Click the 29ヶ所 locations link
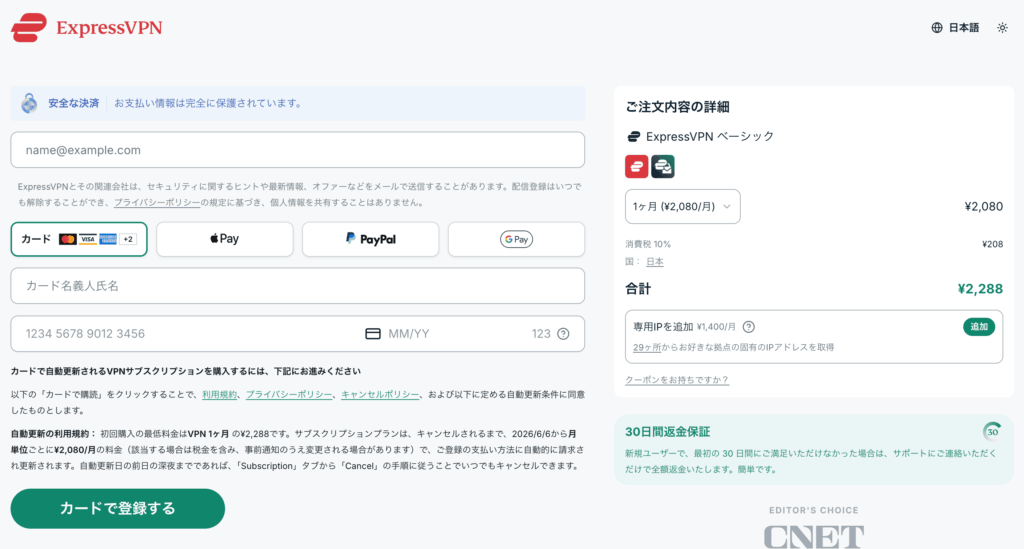The width and height of the screenshot is (1024, 549). click(647, 347)
